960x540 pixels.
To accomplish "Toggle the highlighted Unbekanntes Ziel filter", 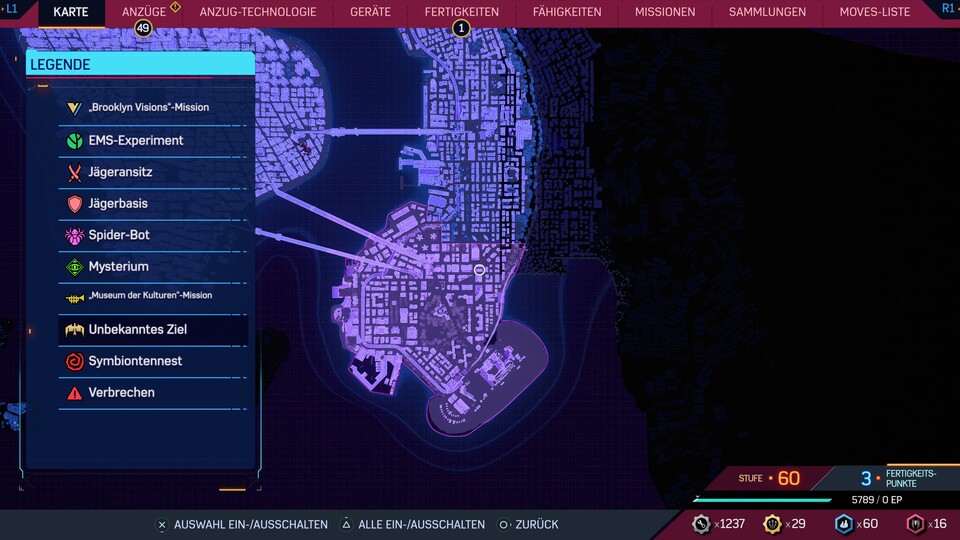I will [153, 330].
